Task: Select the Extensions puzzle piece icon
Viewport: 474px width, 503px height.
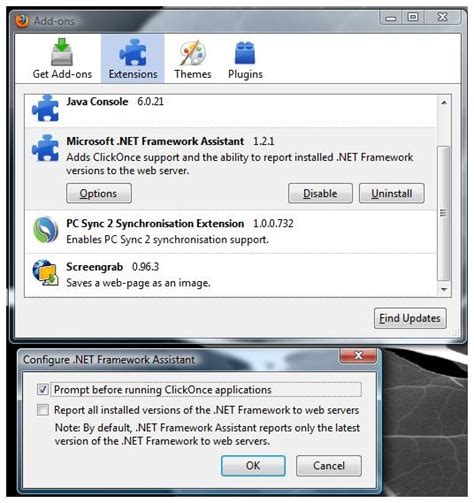Action: [133, 52]
